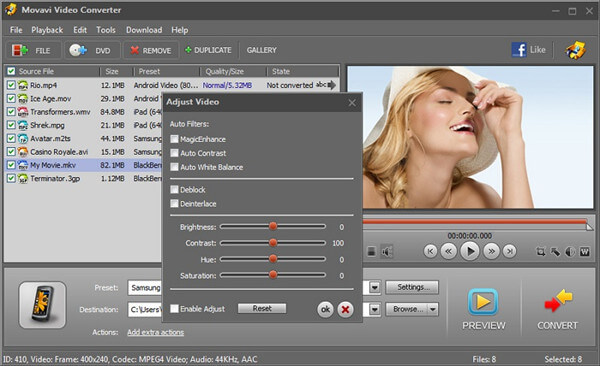The height and width of the screenshot is (366, 600).
Task: Open the Download menu
Action: pos(144,30)
